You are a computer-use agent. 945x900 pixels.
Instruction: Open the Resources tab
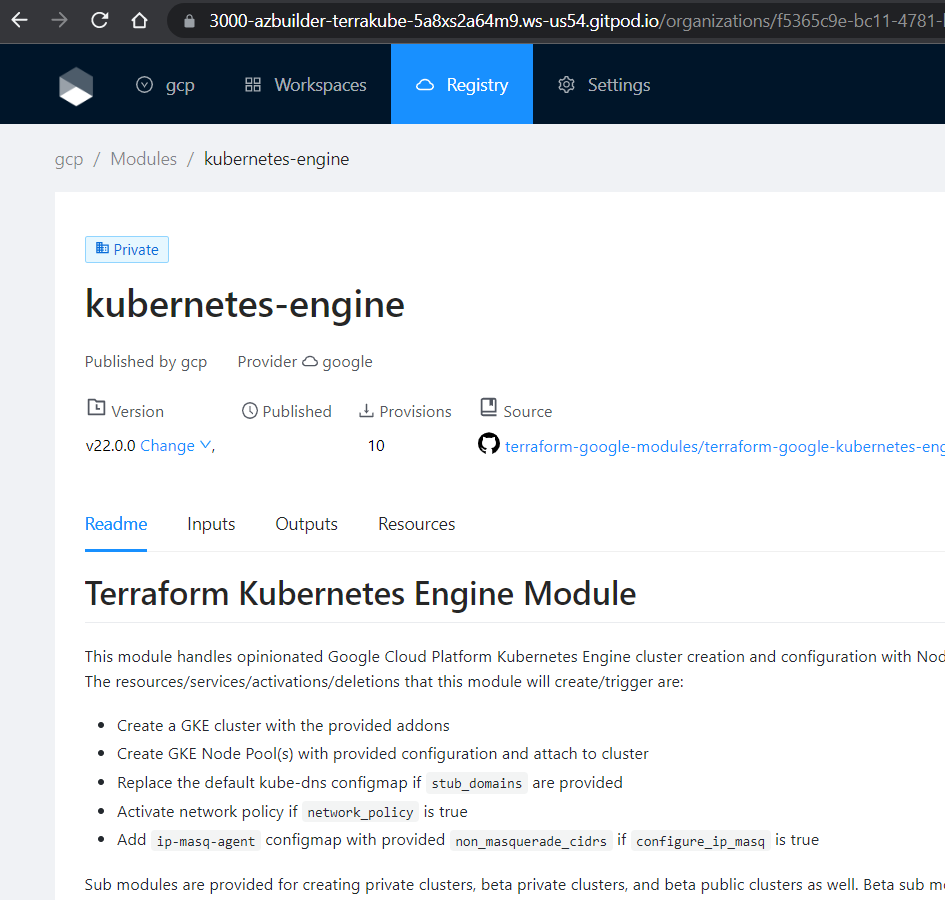416,524
